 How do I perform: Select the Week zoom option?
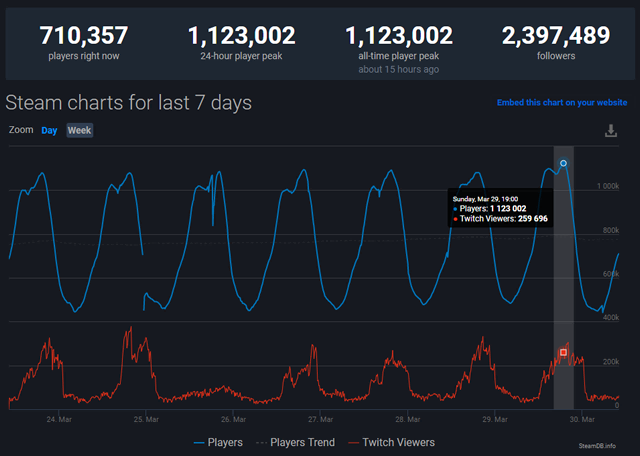[79, 130]
